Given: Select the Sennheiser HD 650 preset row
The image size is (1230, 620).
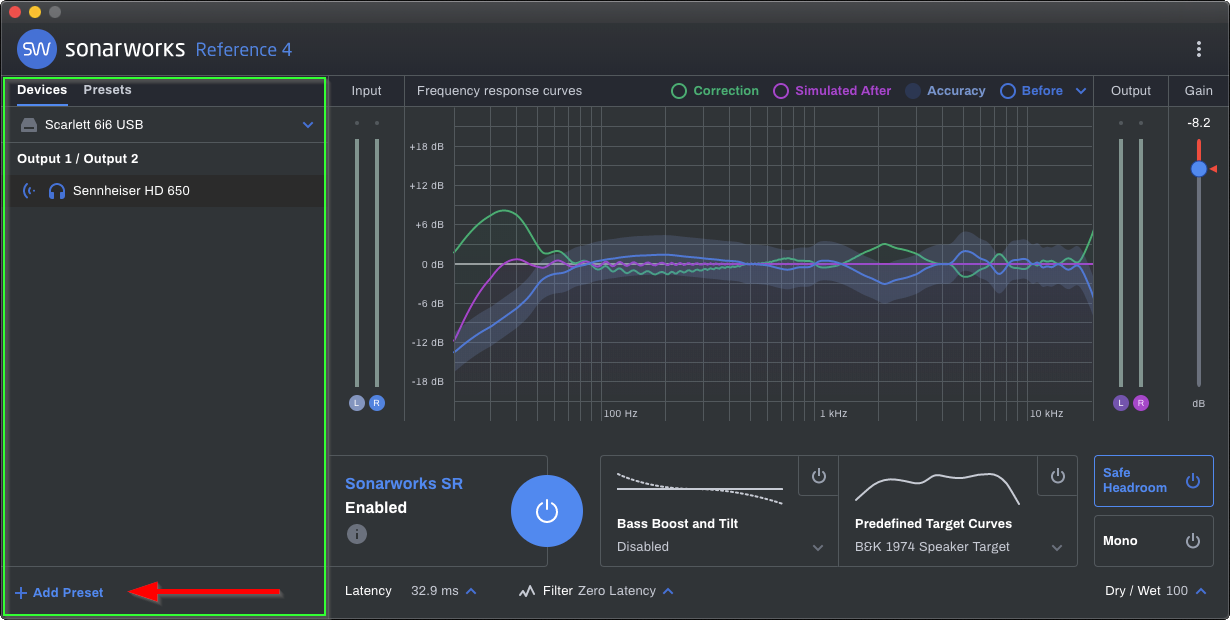Looking at the screenshot, I should point(168,191).
